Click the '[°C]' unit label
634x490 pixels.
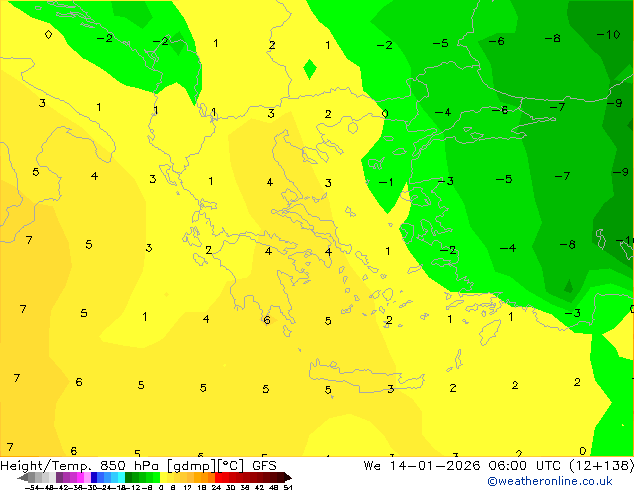point(231,466)
